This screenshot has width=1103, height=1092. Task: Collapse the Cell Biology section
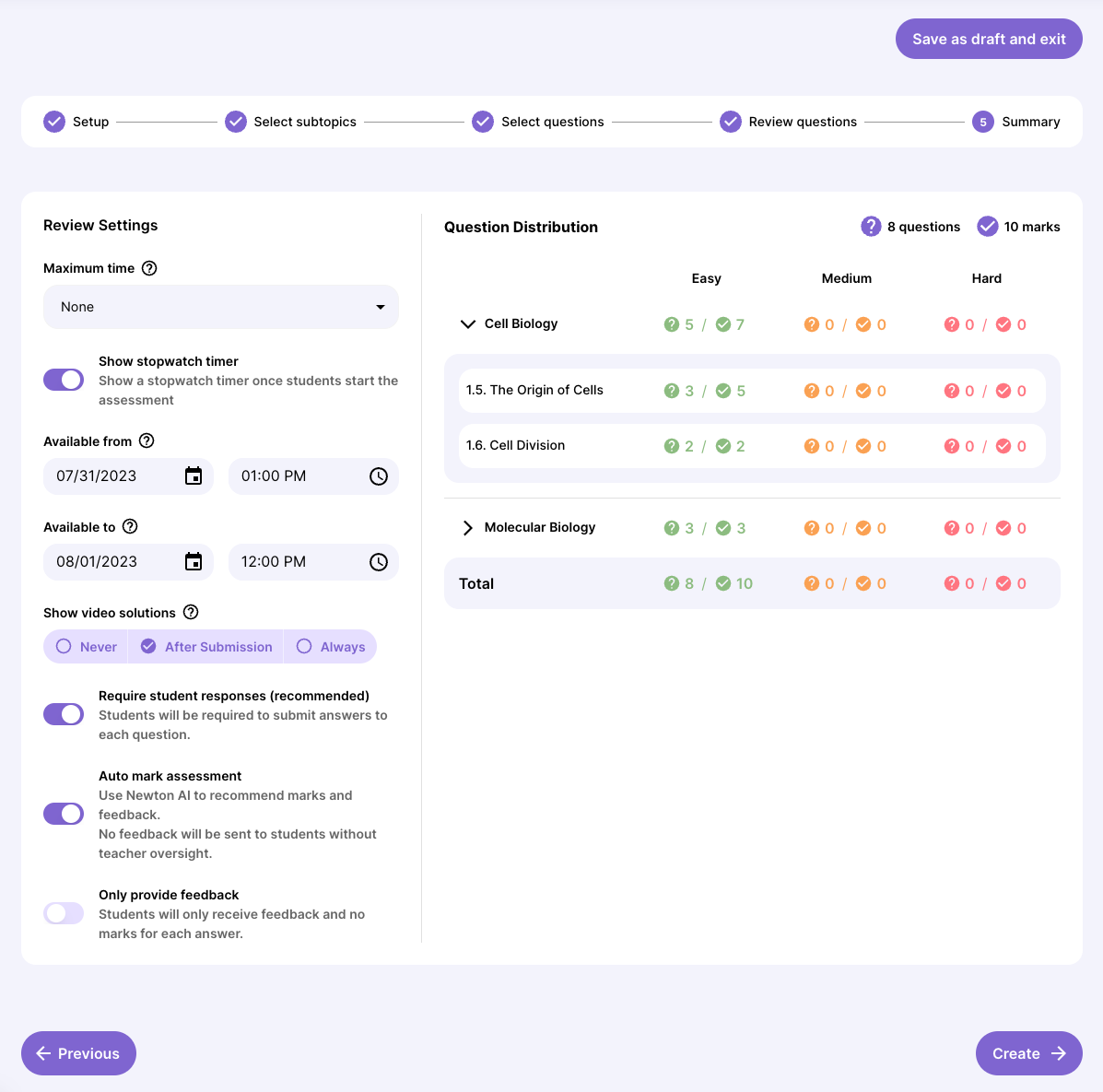(x=468, y=324)
